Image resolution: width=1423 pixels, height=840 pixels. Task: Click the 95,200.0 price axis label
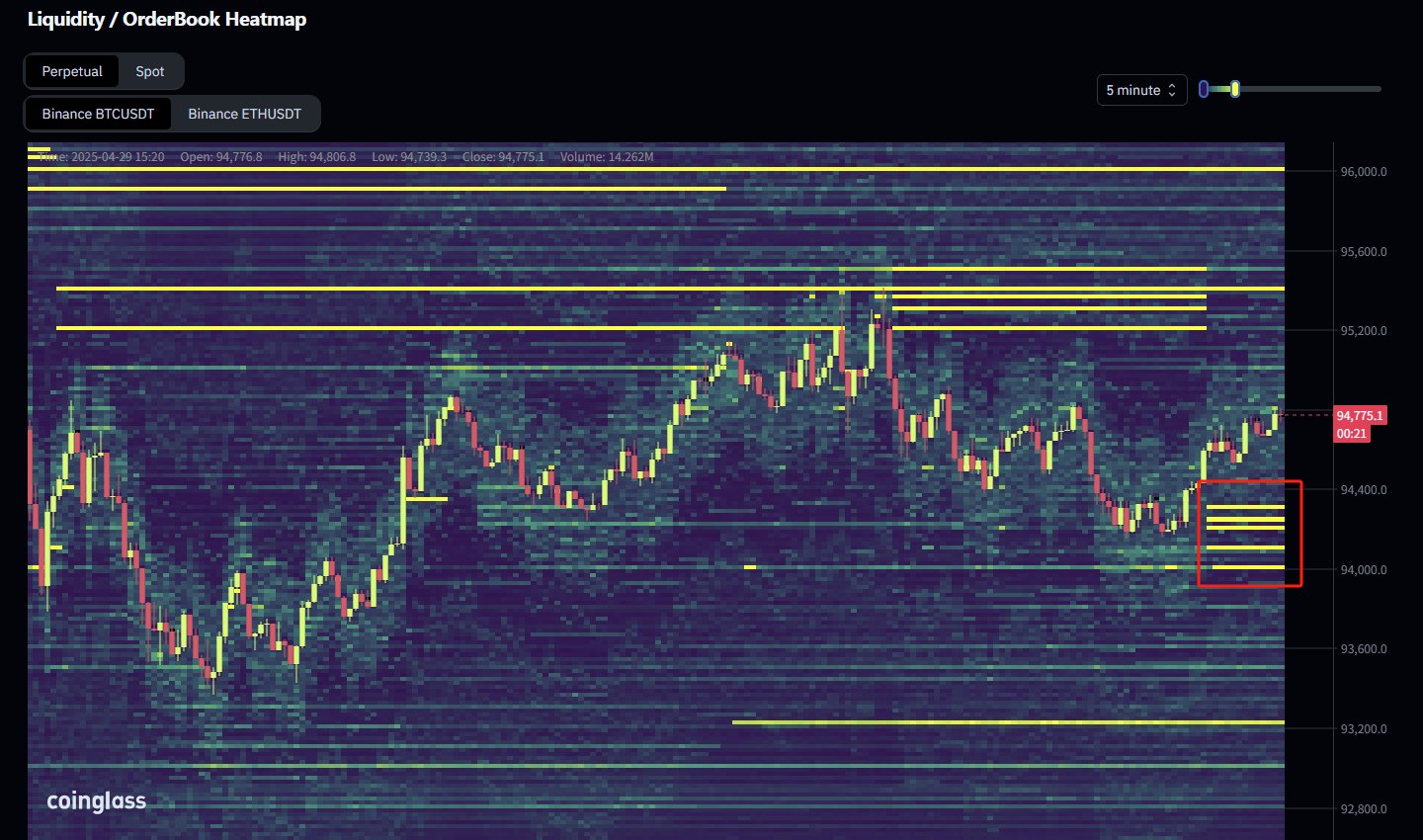(1363, 331)
